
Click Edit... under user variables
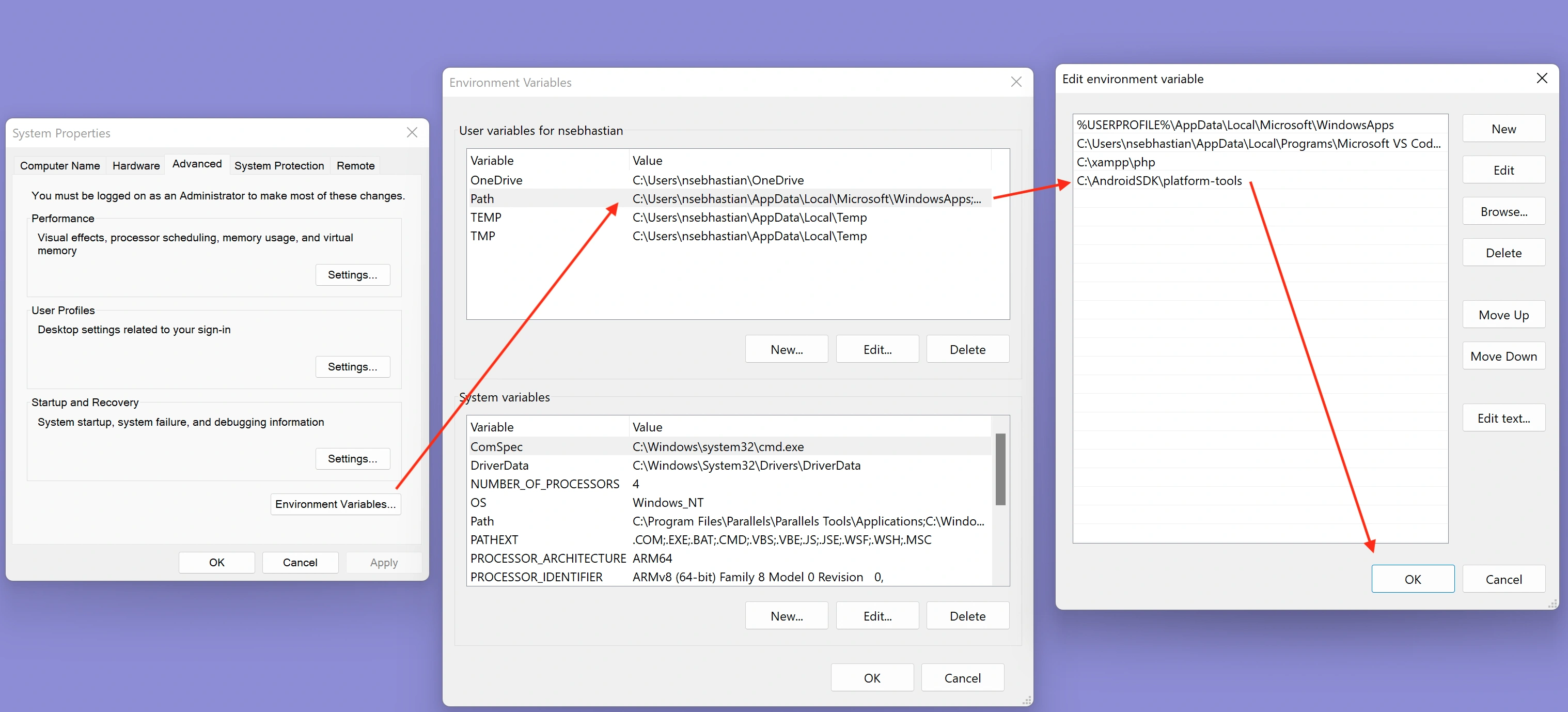point(877,349)
